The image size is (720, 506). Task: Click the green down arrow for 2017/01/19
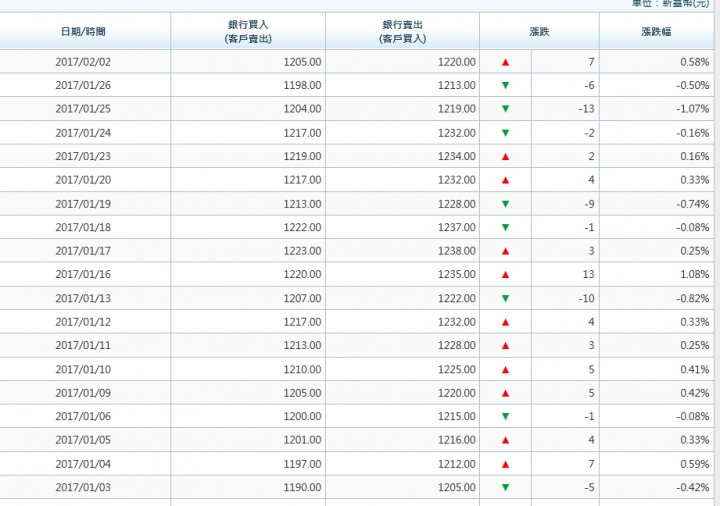[x=506, y=204]
